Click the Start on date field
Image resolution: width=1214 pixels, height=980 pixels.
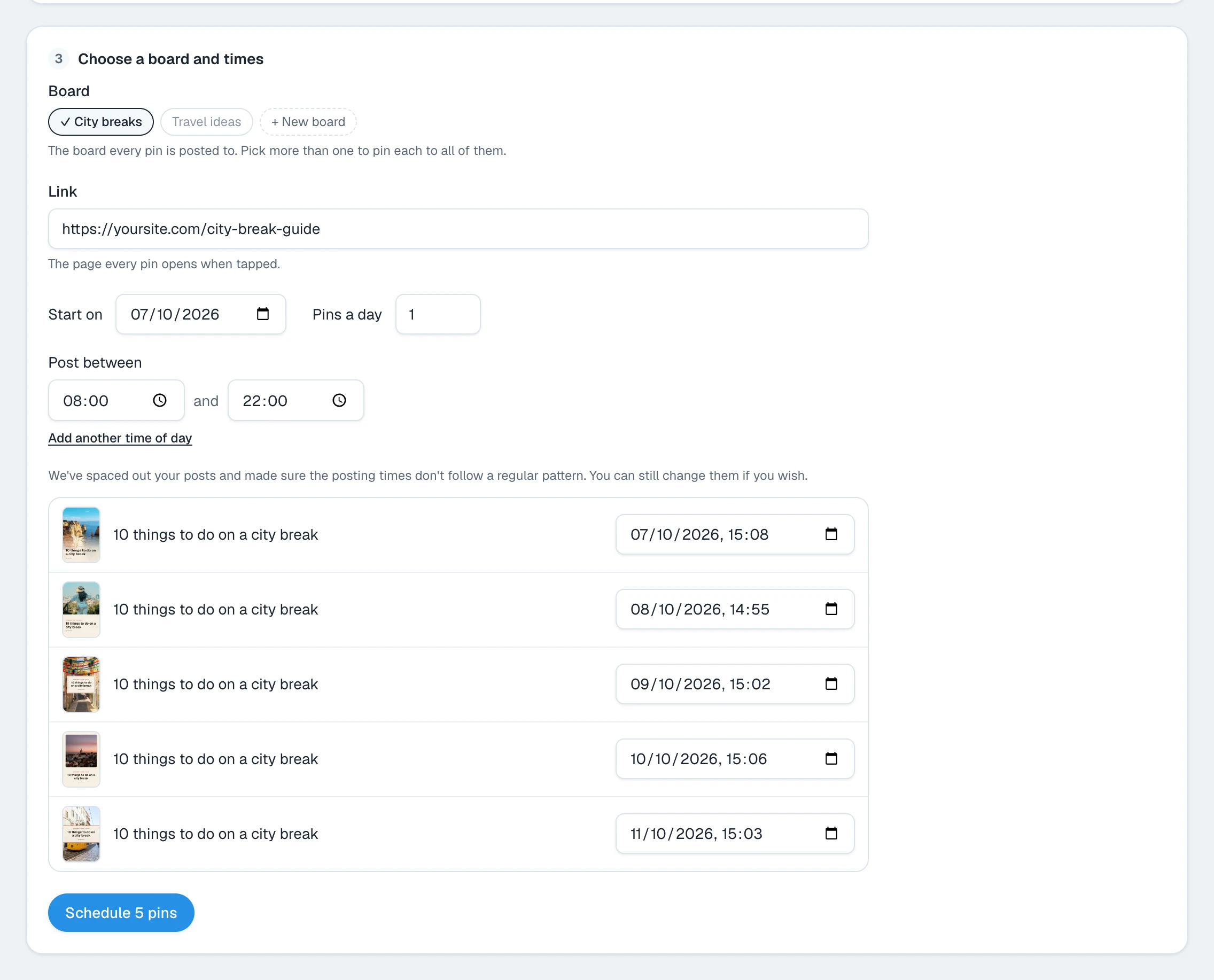pyautogui.click(x=201, y=314)
